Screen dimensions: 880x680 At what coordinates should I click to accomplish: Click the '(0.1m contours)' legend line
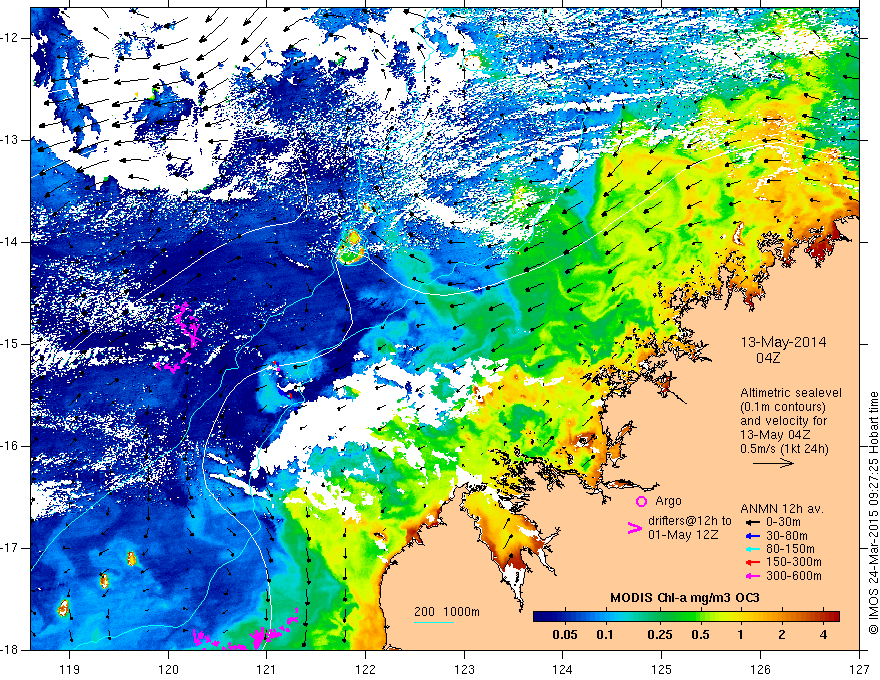(783, 407)
